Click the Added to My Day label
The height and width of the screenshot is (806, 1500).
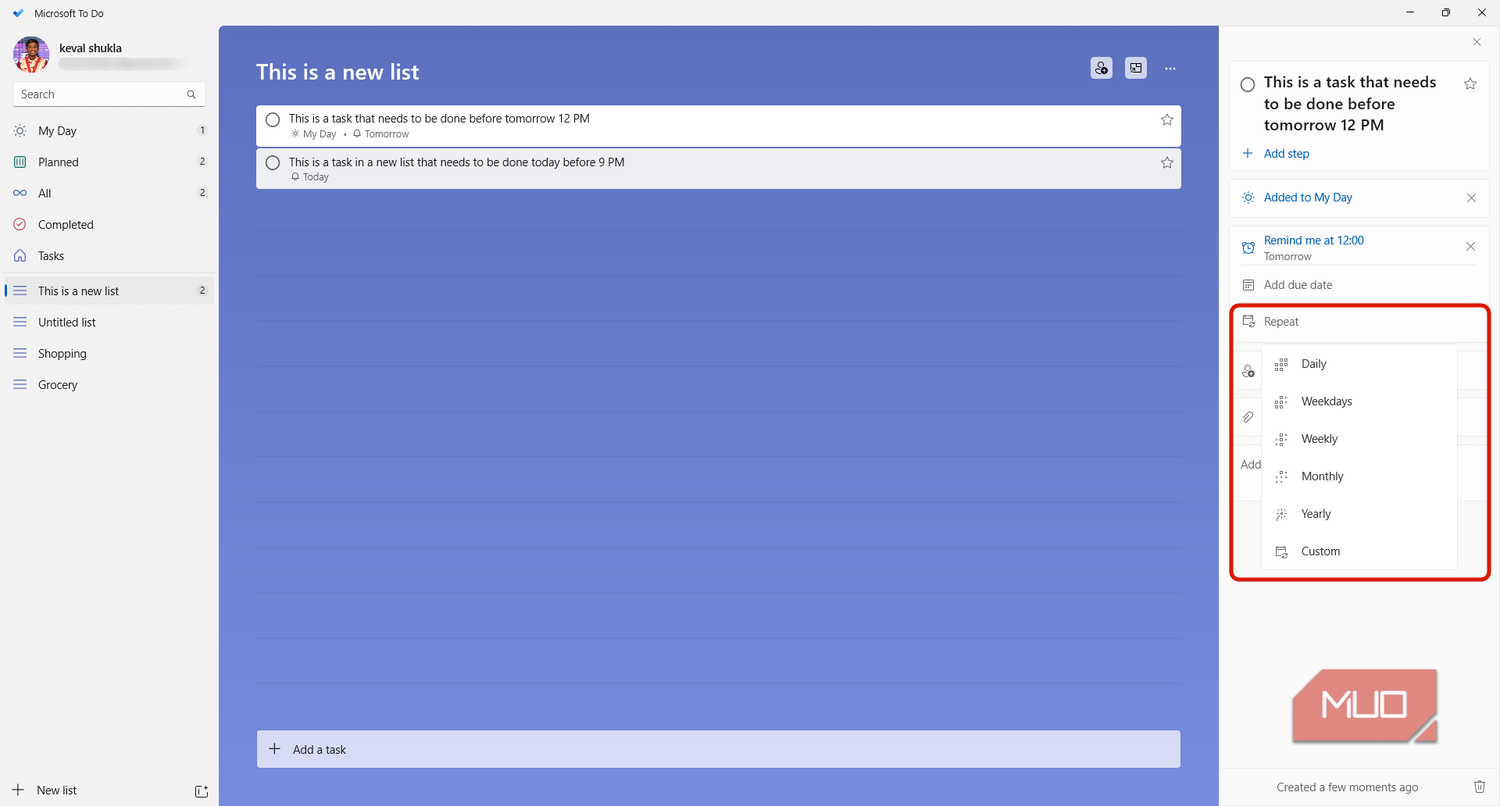pyautogui.click(x=1308, y=198)
